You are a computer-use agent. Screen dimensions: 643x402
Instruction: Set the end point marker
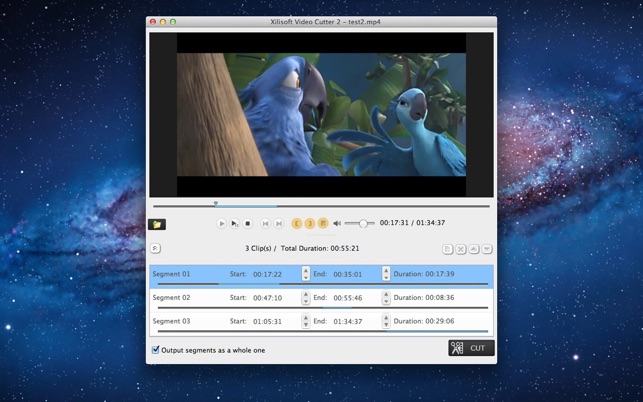[310, 224]
